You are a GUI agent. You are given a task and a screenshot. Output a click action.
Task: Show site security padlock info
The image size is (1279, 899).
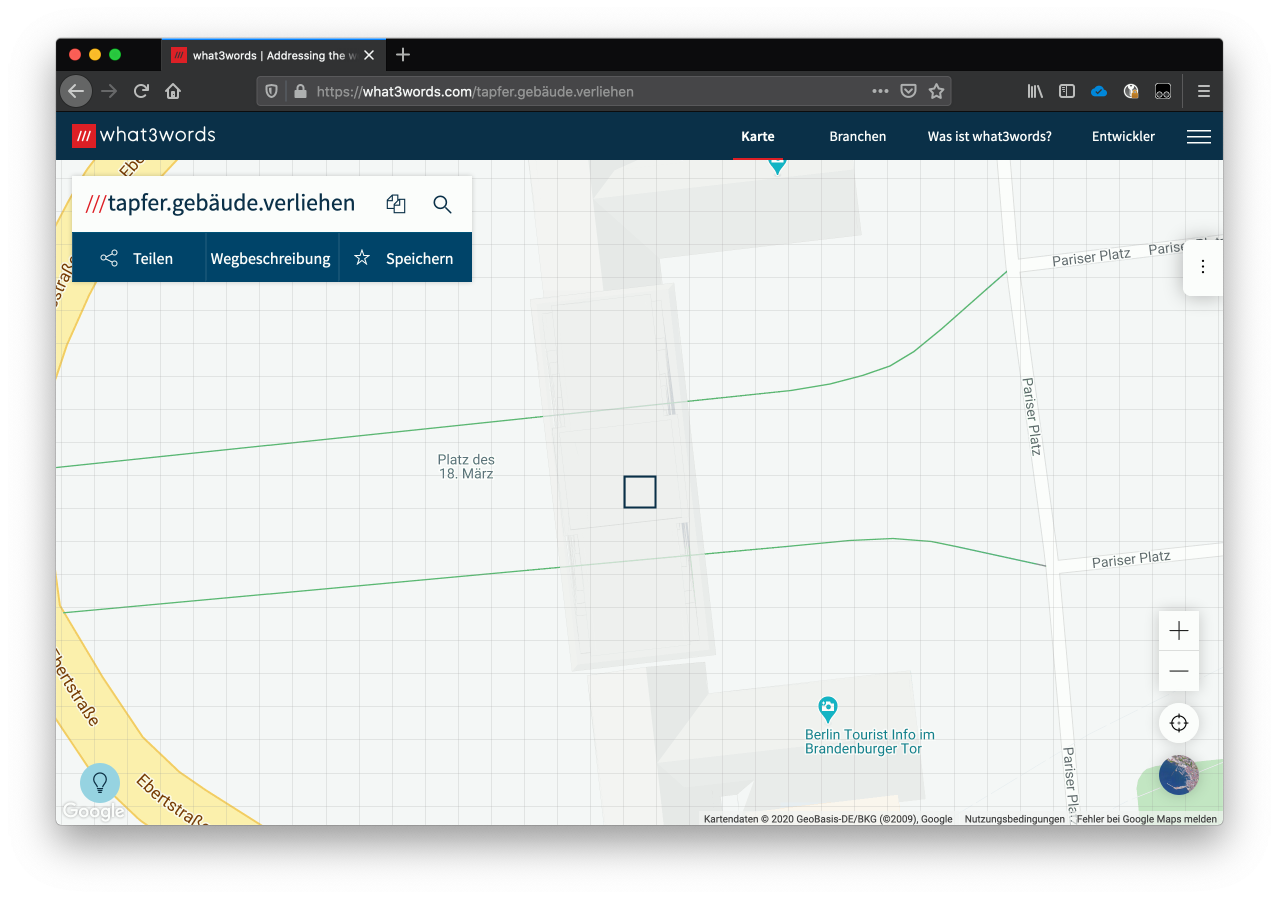(299, 91)
